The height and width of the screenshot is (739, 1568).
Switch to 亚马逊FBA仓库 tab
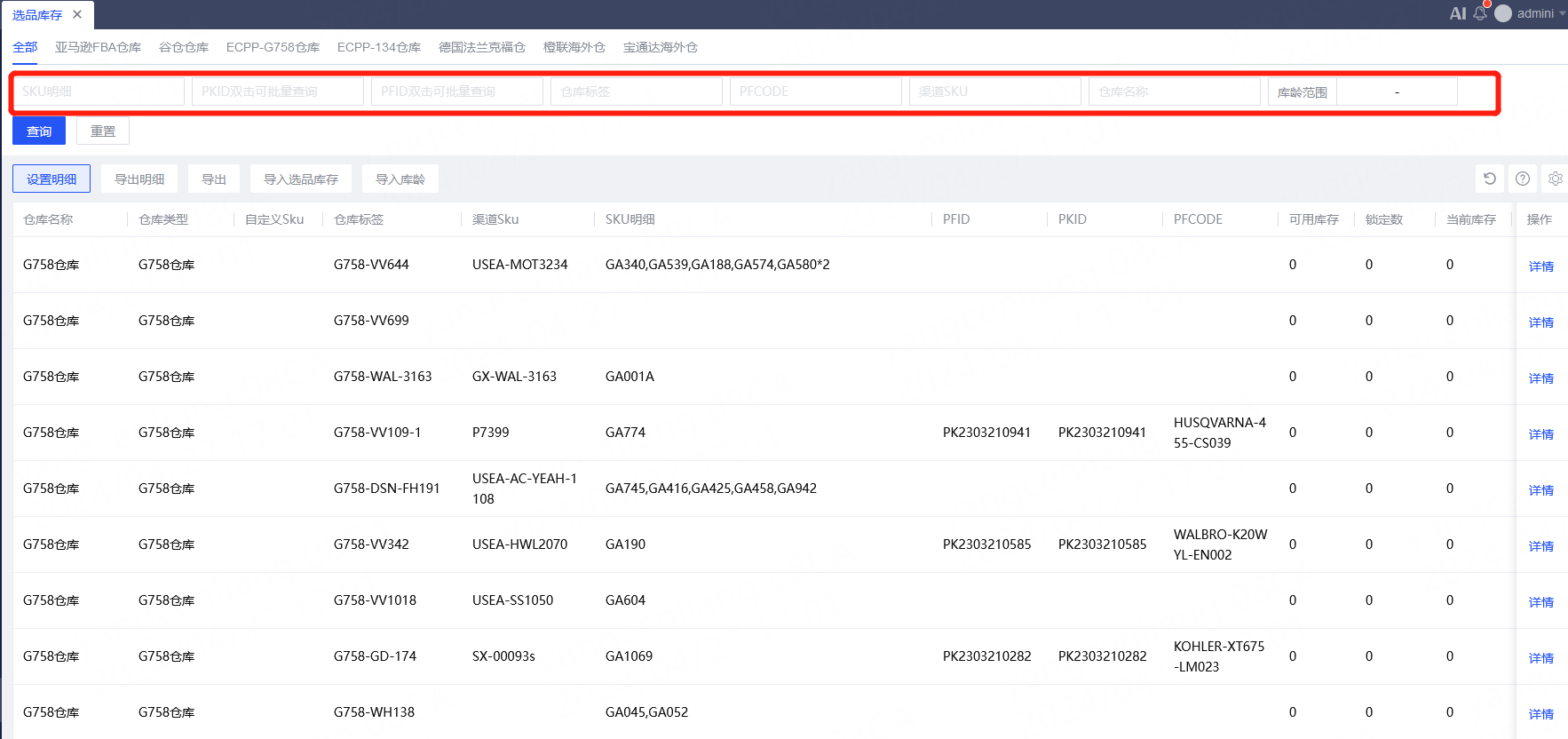pyautogui.click(x=98, y=47)
